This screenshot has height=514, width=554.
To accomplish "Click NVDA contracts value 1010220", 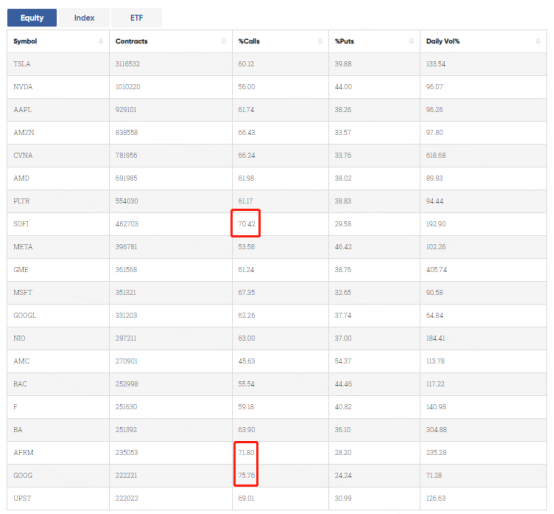I will click(128, 87).
